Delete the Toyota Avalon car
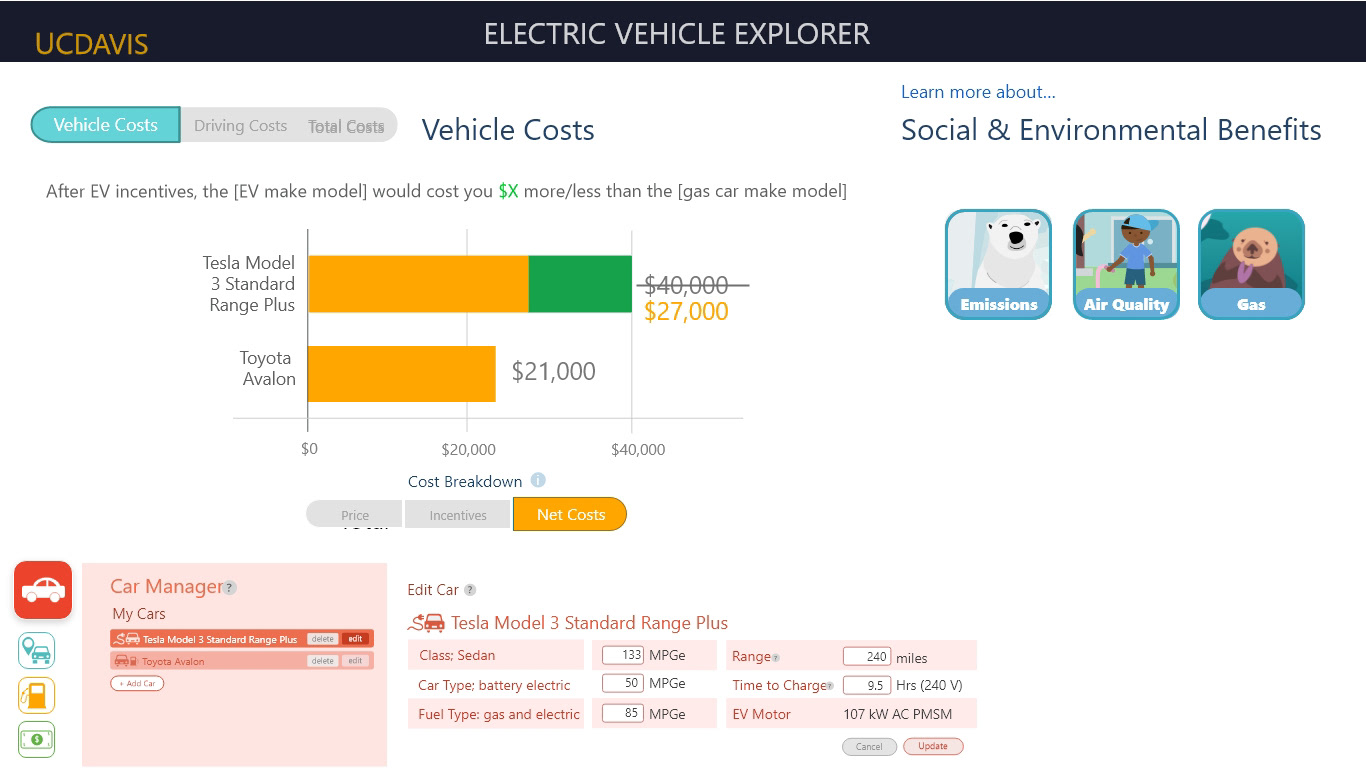Image resolution: width=1366 pixels, height=768 pixels. pos(322,661)
